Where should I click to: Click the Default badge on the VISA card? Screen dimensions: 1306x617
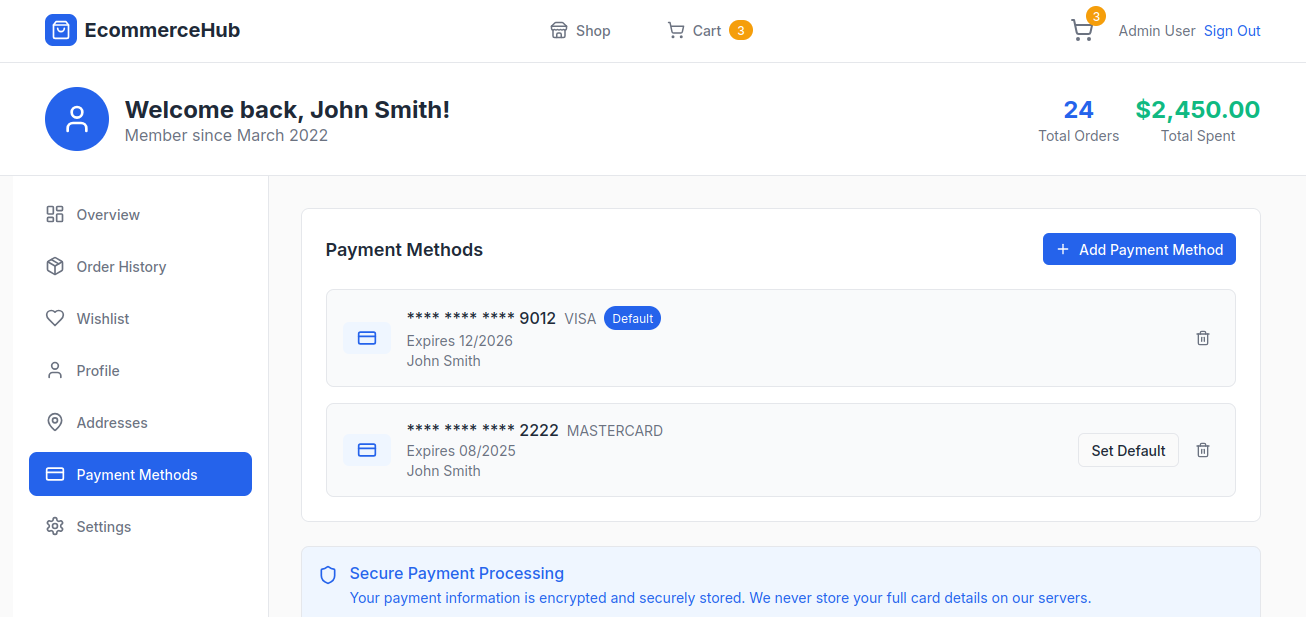click(x=632, y=319)
